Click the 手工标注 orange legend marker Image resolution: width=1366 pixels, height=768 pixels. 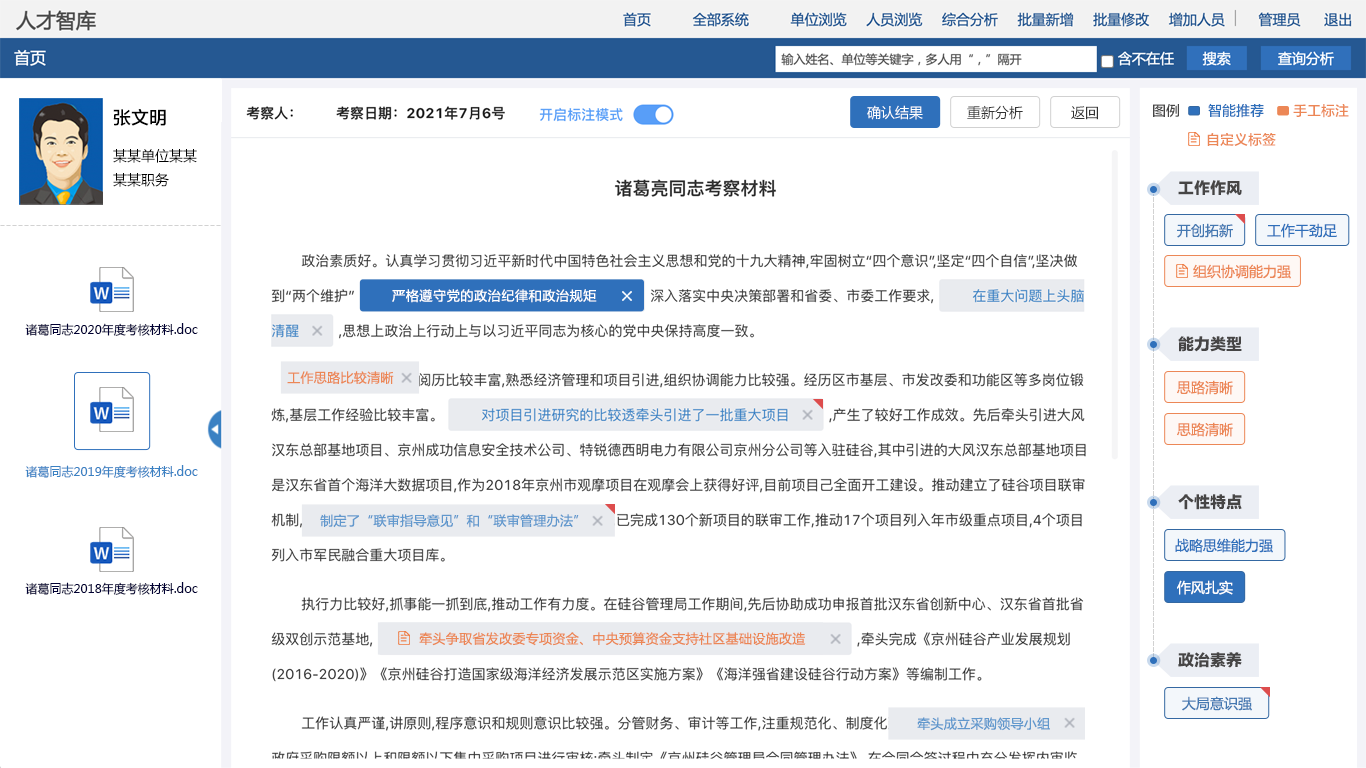[1282, 111]
